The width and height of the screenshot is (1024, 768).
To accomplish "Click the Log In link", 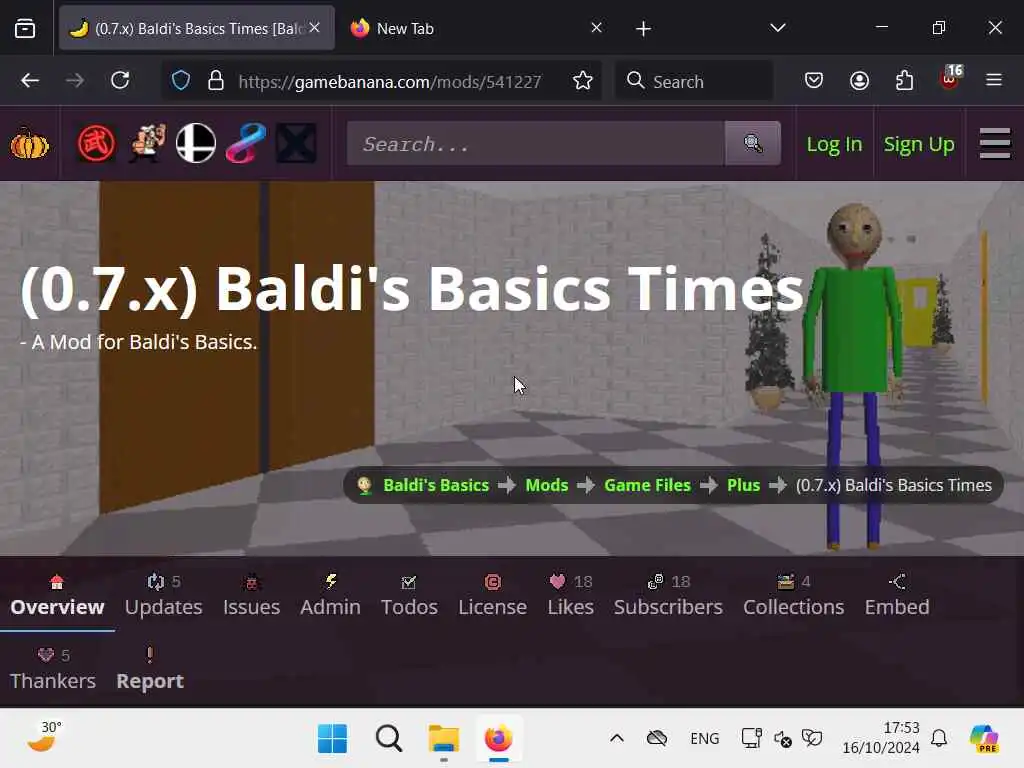I will [x=834, y=144].
